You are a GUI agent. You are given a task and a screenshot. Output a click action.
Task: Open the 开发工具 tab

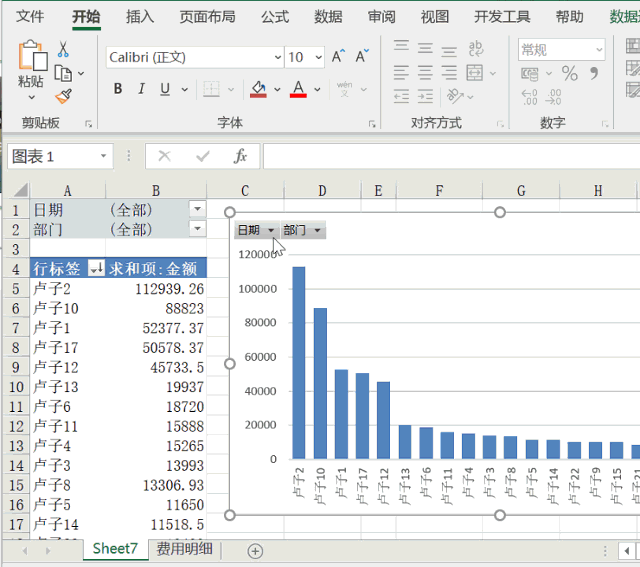tap(502, 17)
